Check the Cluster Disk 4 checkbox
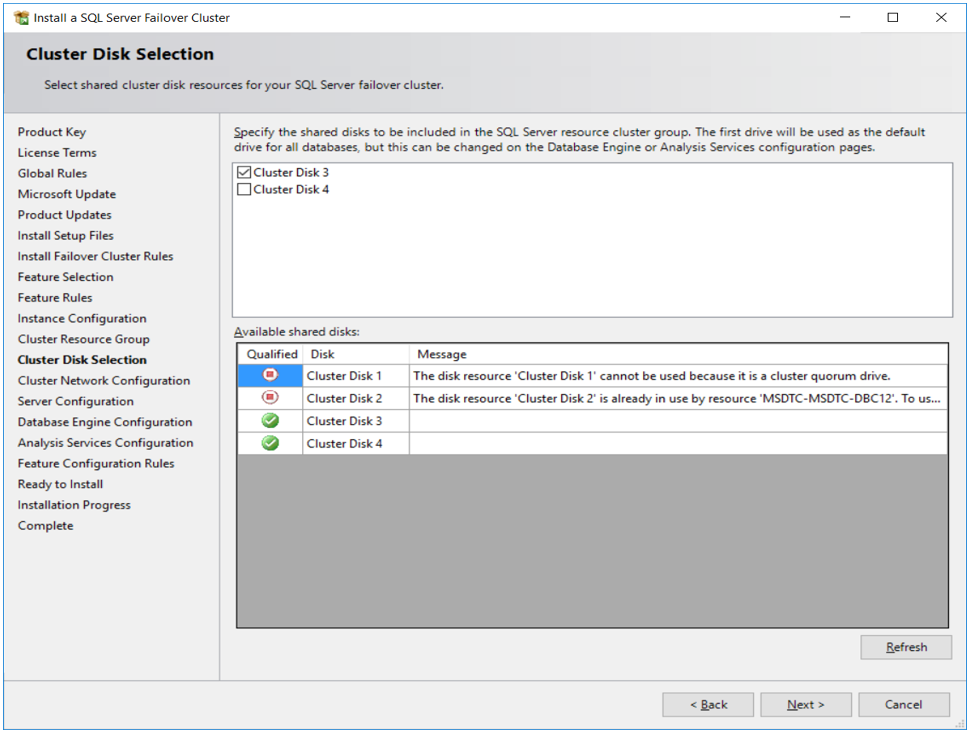This screenshot has width=971, height=733. click(x=244, y=189)
